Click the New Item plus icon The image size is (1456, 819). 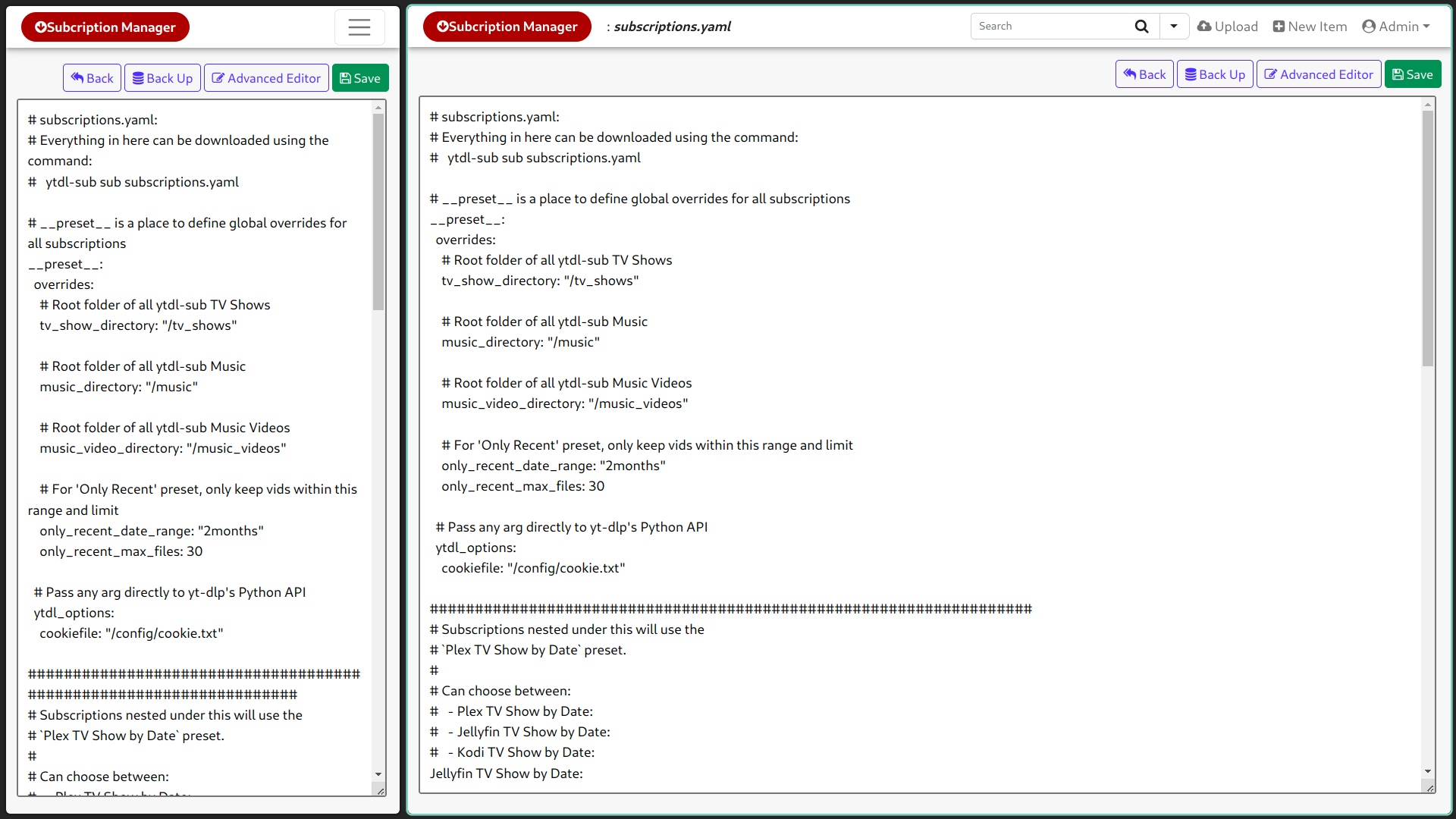point(1279,27)
